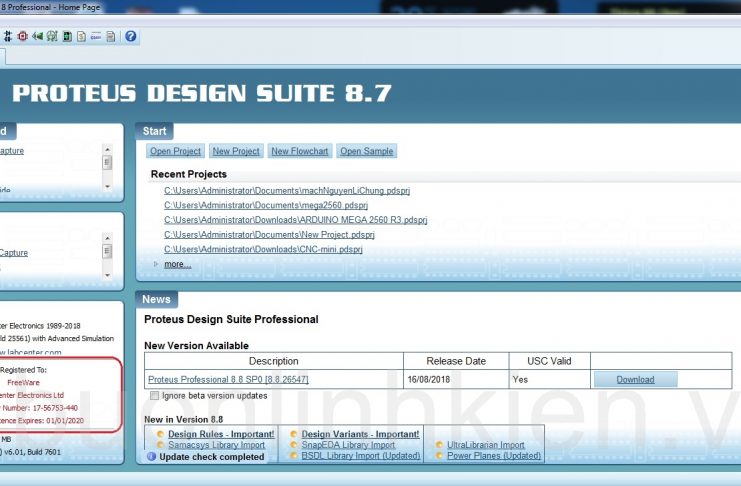
Task: Open the more... recent projects link
Action: pos(178,264)
